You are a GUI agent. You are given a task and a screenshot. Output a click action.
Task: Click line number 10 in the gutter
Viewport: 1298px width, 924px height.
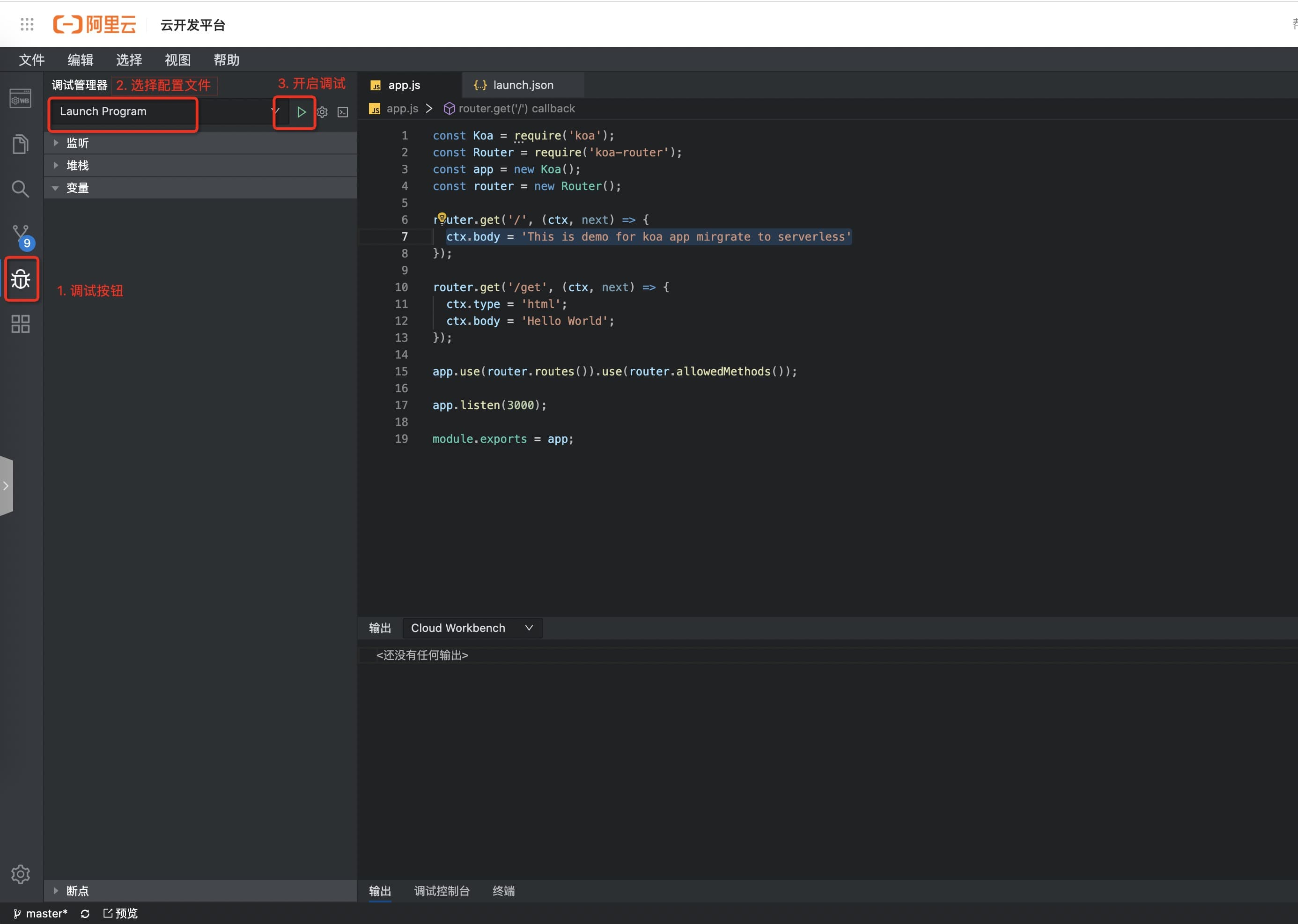click(401, 287)
